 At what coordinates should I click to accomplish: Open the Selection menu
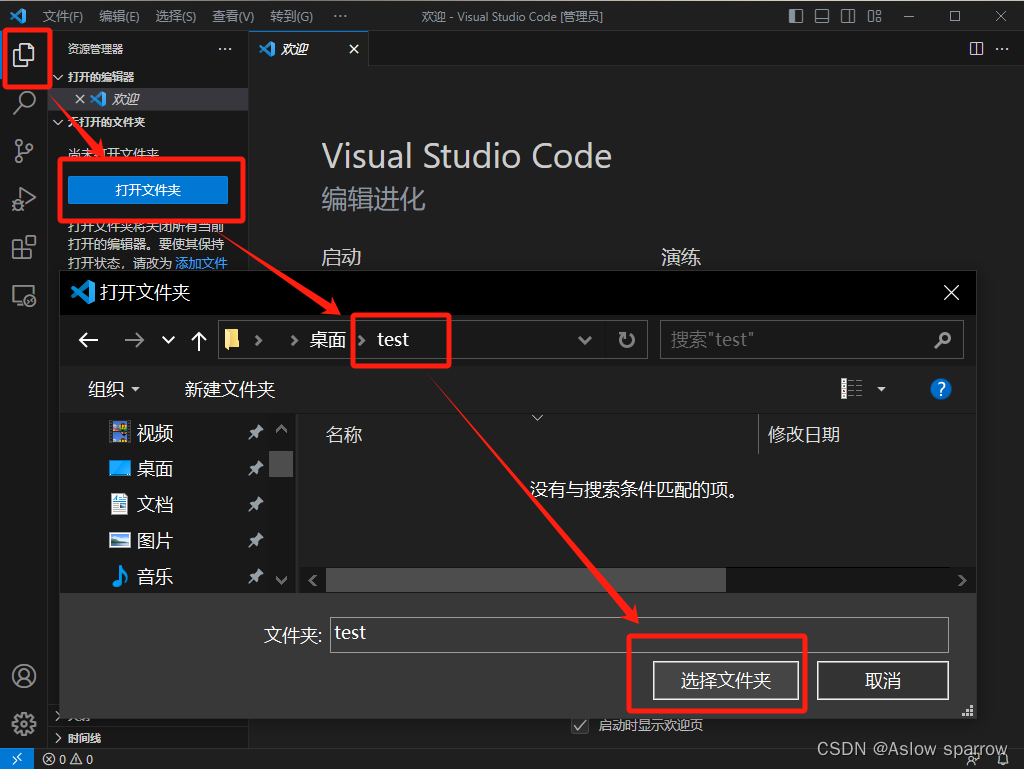point(176,16)
